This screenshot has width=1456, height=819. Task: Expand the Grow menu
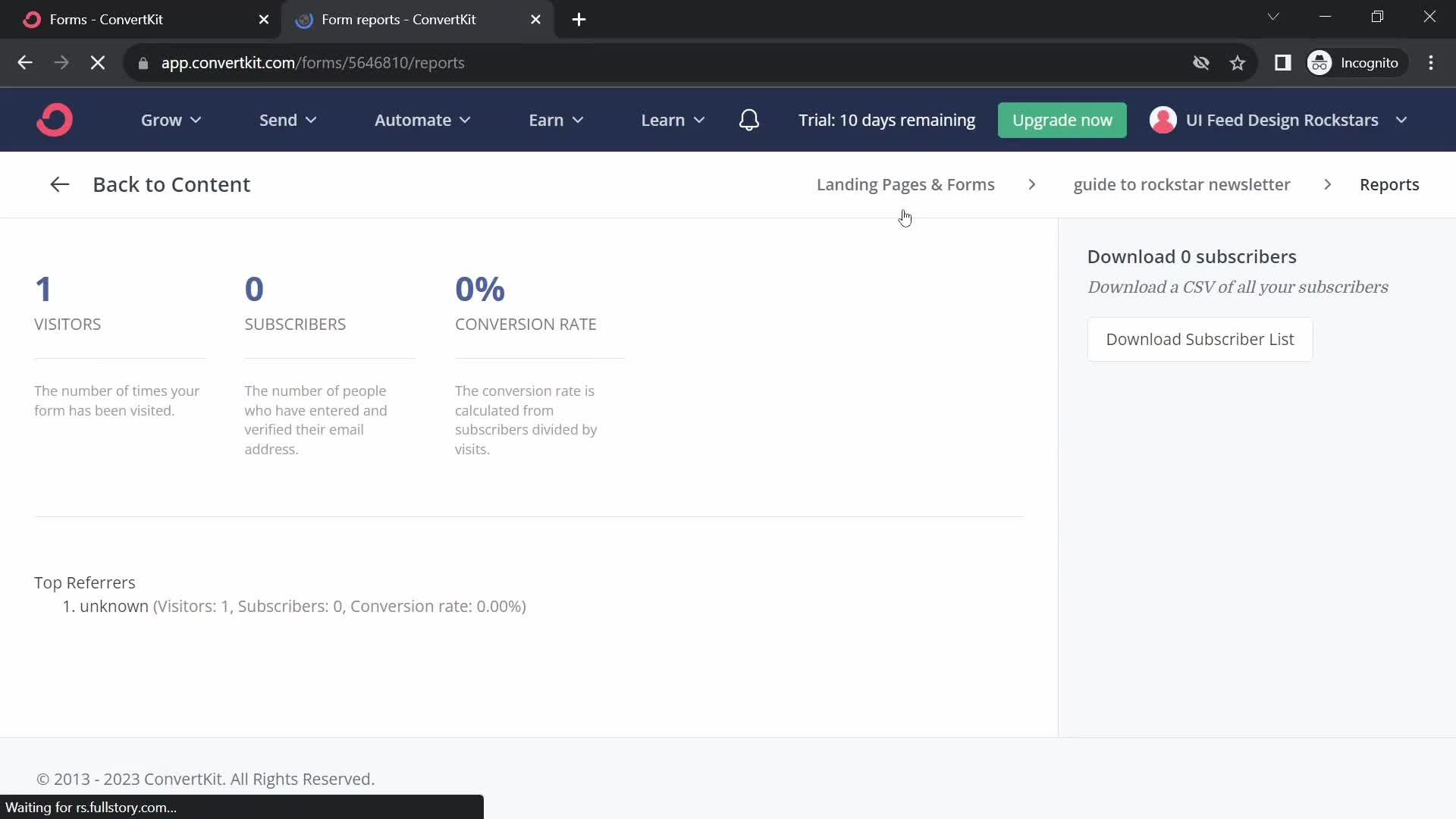click(x=171, y=120)
